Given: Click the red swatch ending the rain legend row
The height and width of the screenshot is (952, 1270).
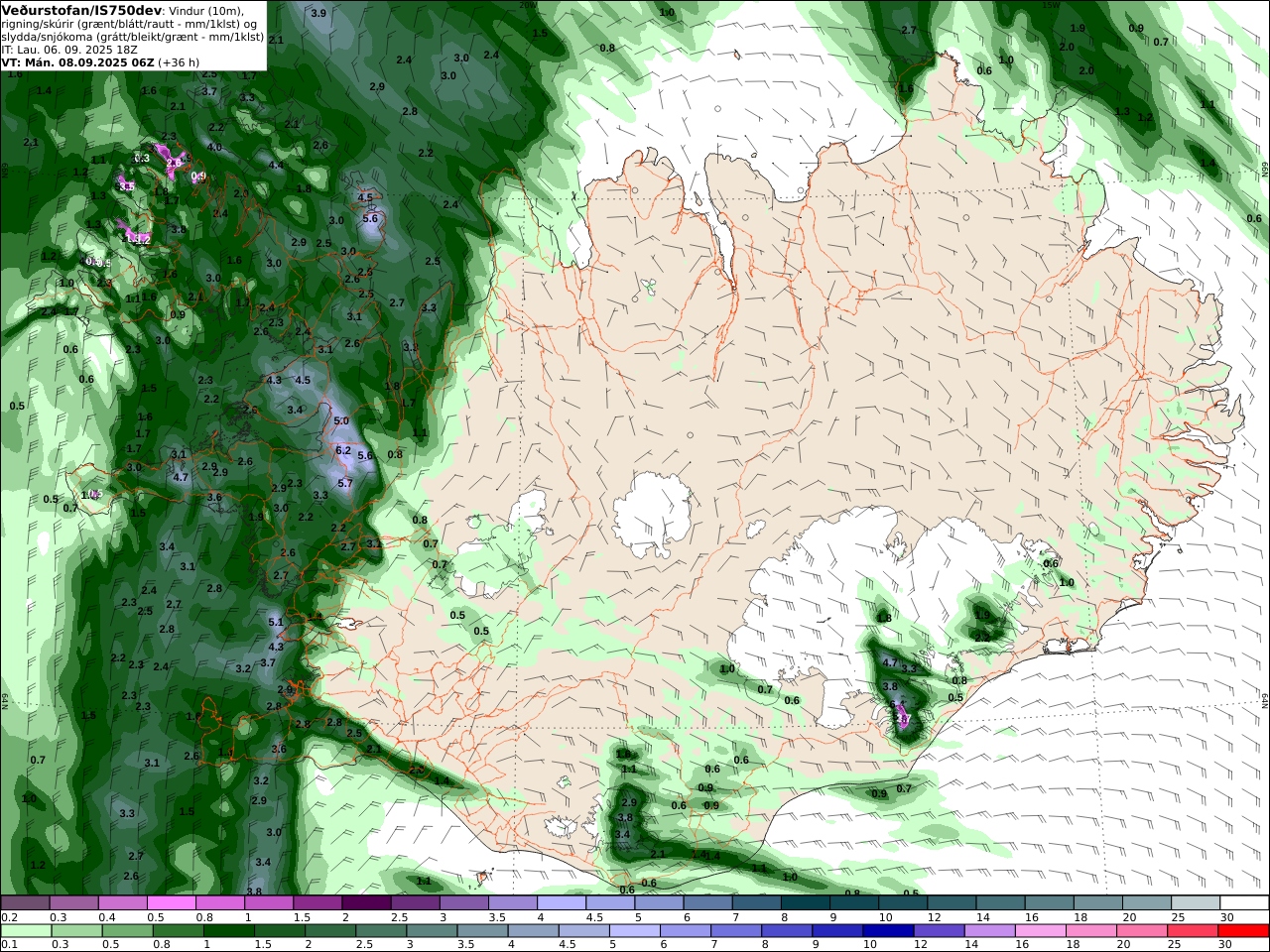Looking at the screenshot, I should pyautogui.click(x=1243, y=931).
